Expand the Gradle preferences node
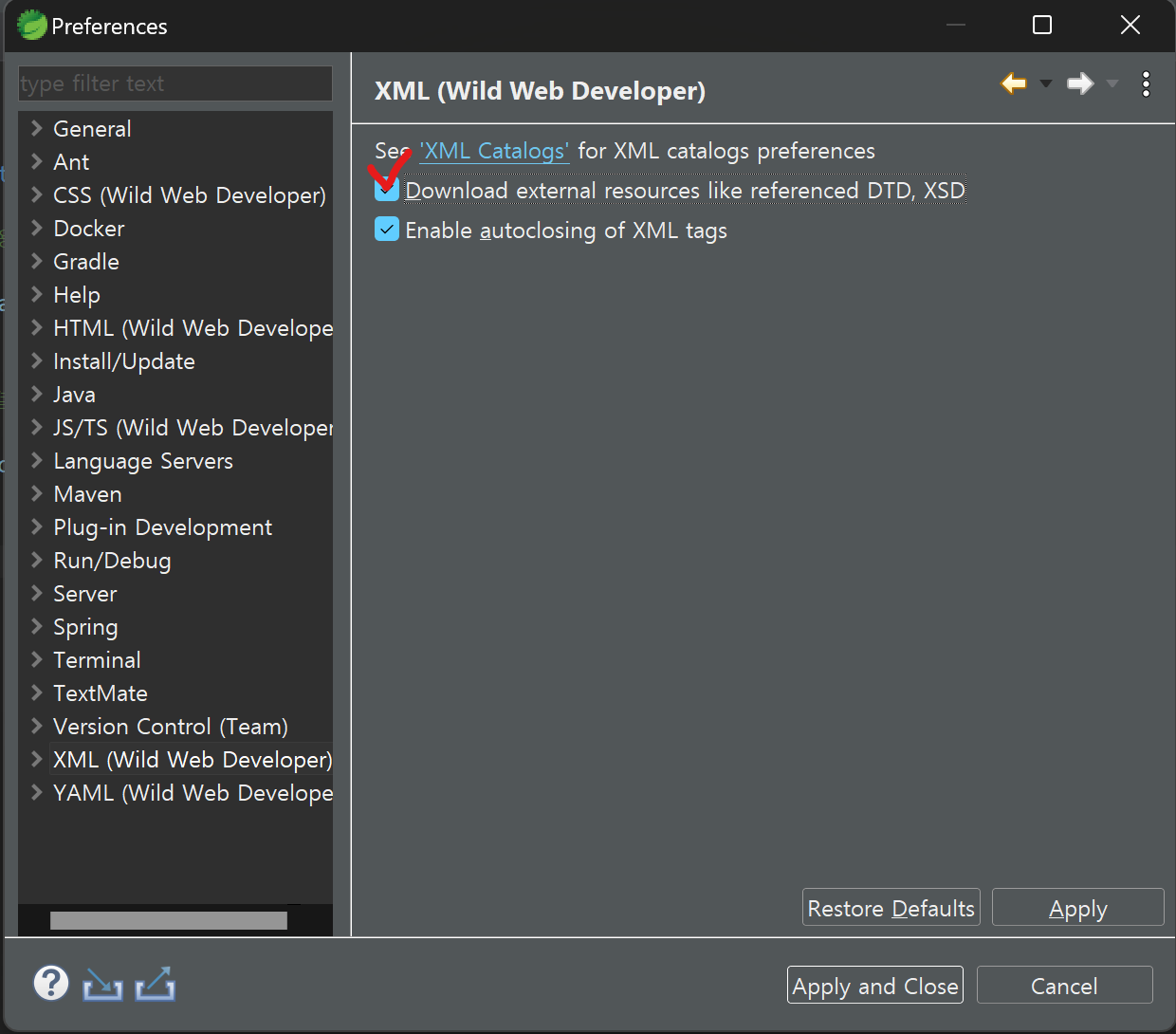Screen dimensions: 1176x1034 pyautogui.click(x=37, y=261)
